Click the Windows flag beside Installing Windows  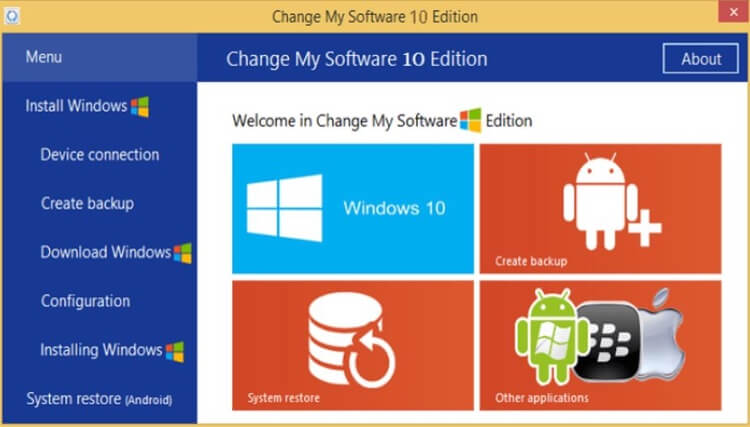click(x=175, y=350)
